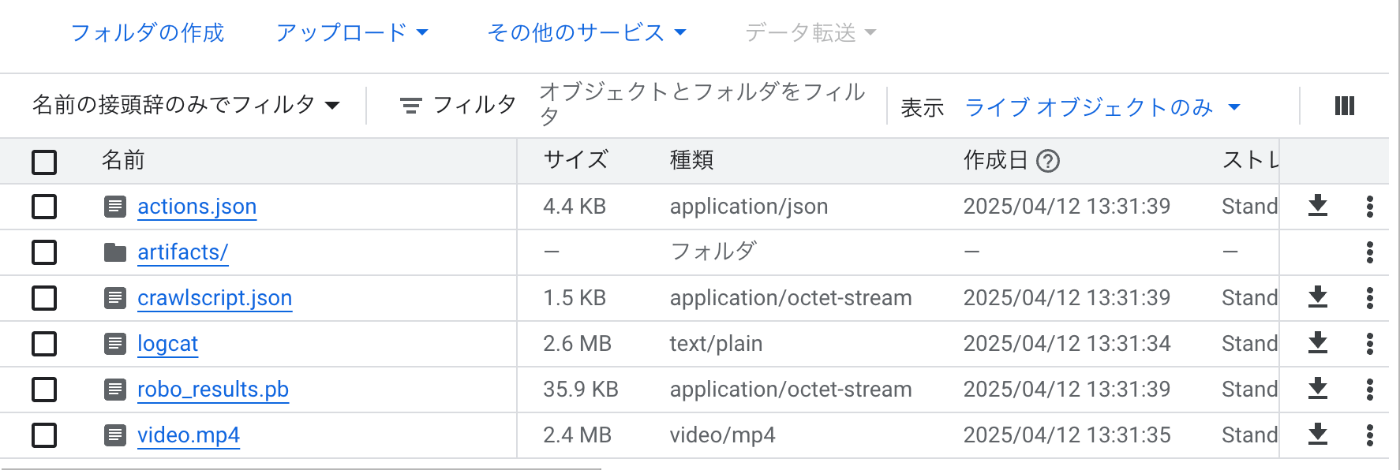Open the その他のサービス dropdown
This screenshot has width=1400, height=470.
pos(587,33)
